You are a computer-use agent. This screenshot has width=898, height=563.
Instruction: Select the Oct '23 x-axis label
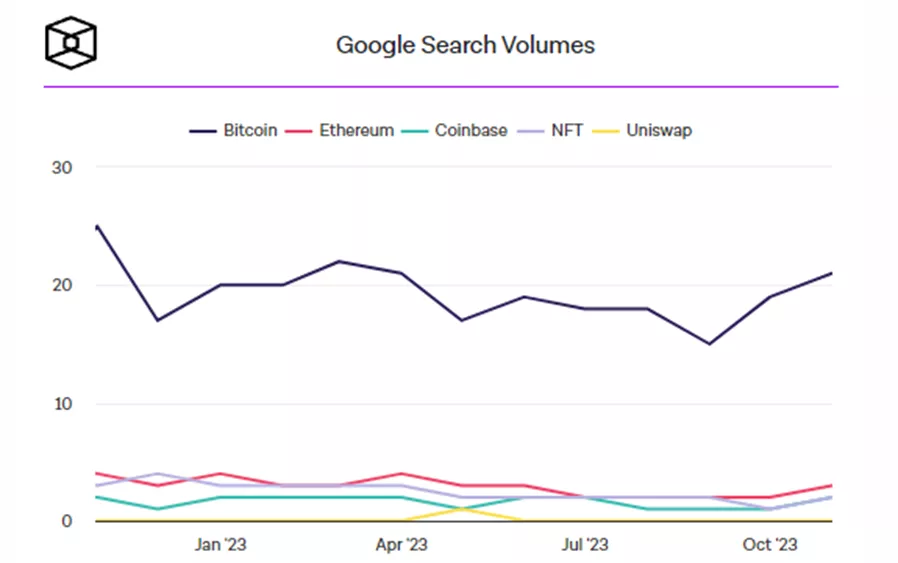[x=770, y=545]
